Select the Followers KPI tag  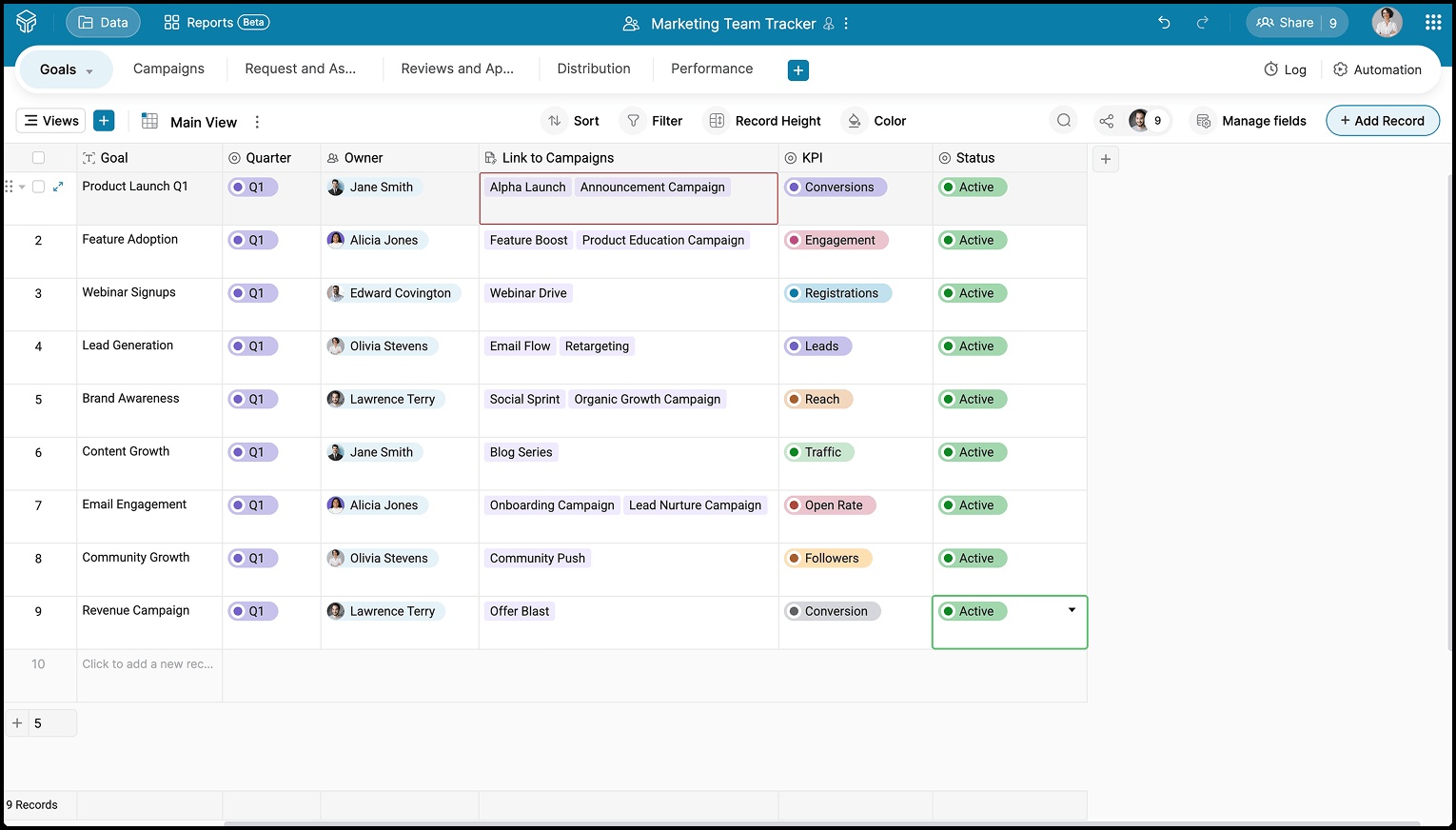pyautogui.click(x=828, y=559)
